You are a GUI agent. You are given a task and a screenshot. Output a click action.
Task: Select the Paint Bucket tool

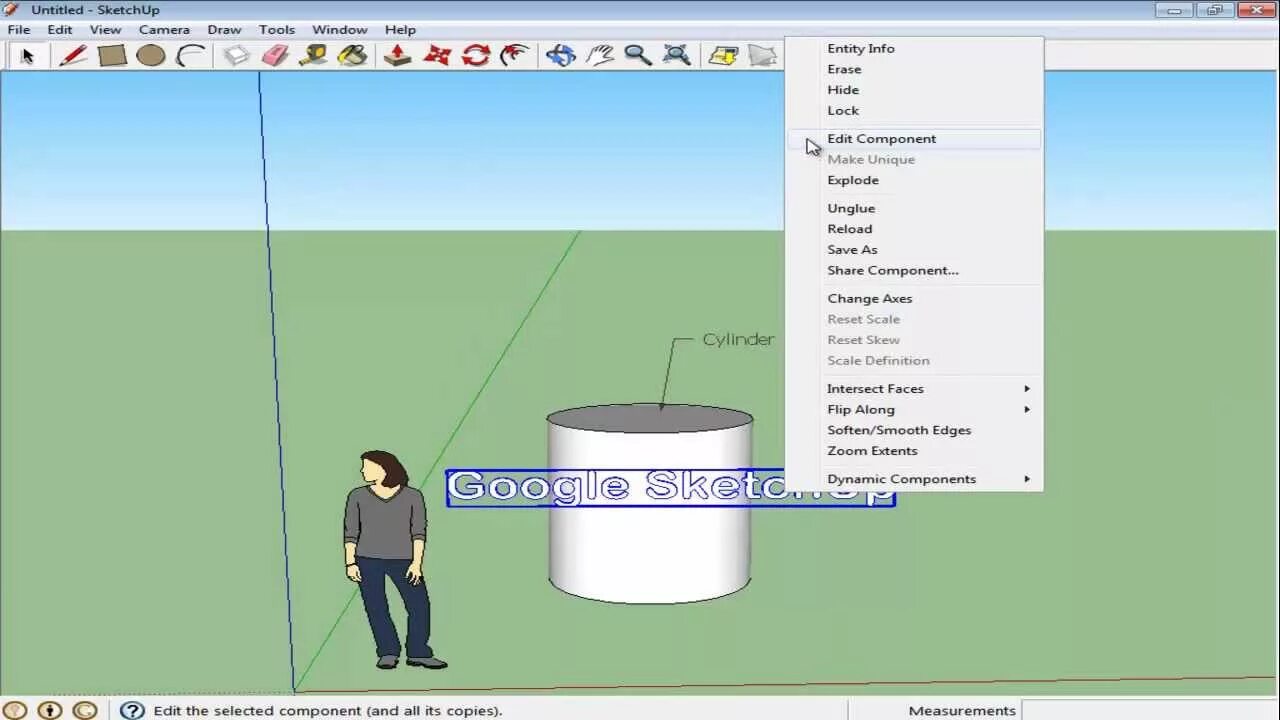(x=352, y=56)
